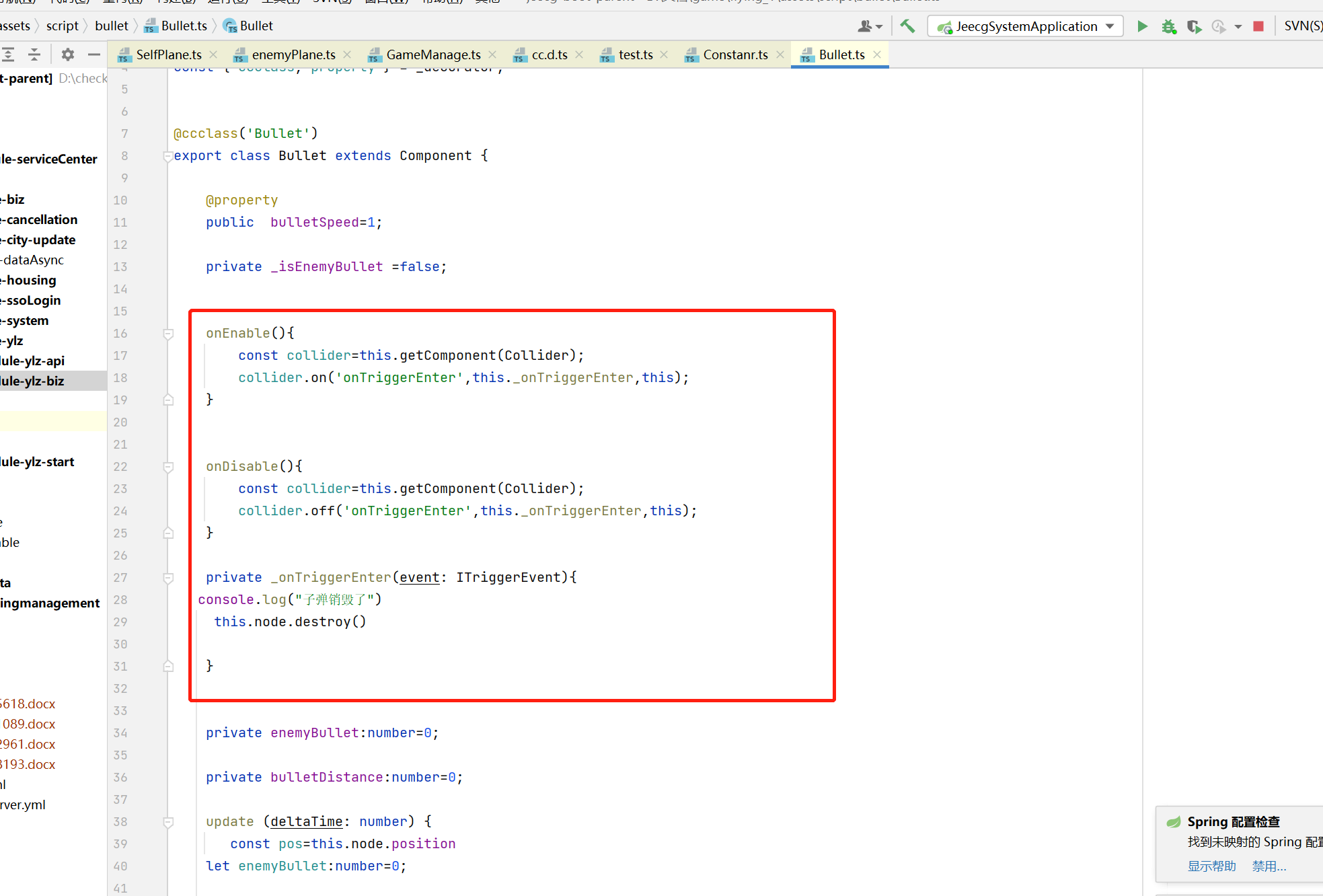Click the green Run button
This screenshot has width=1323, height=896.
(x=1142, y=26)
